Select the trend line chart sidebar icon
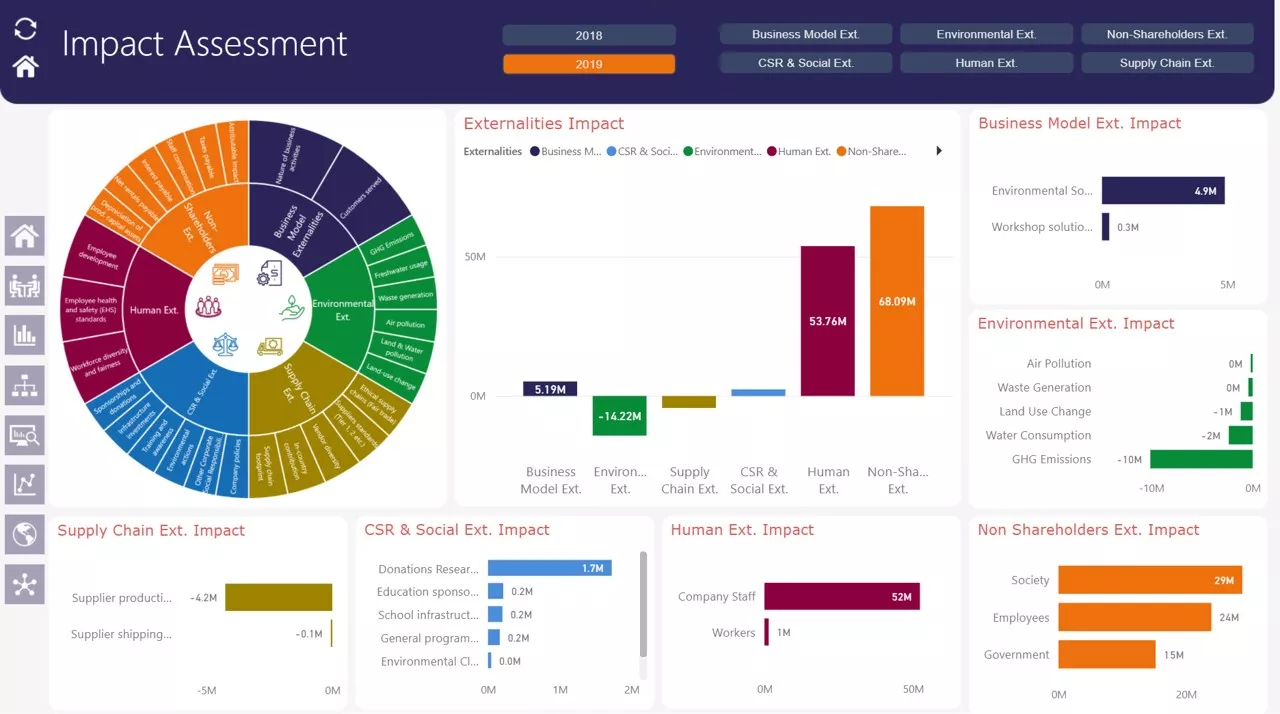The image size is (1280, 714). point(24,484)
